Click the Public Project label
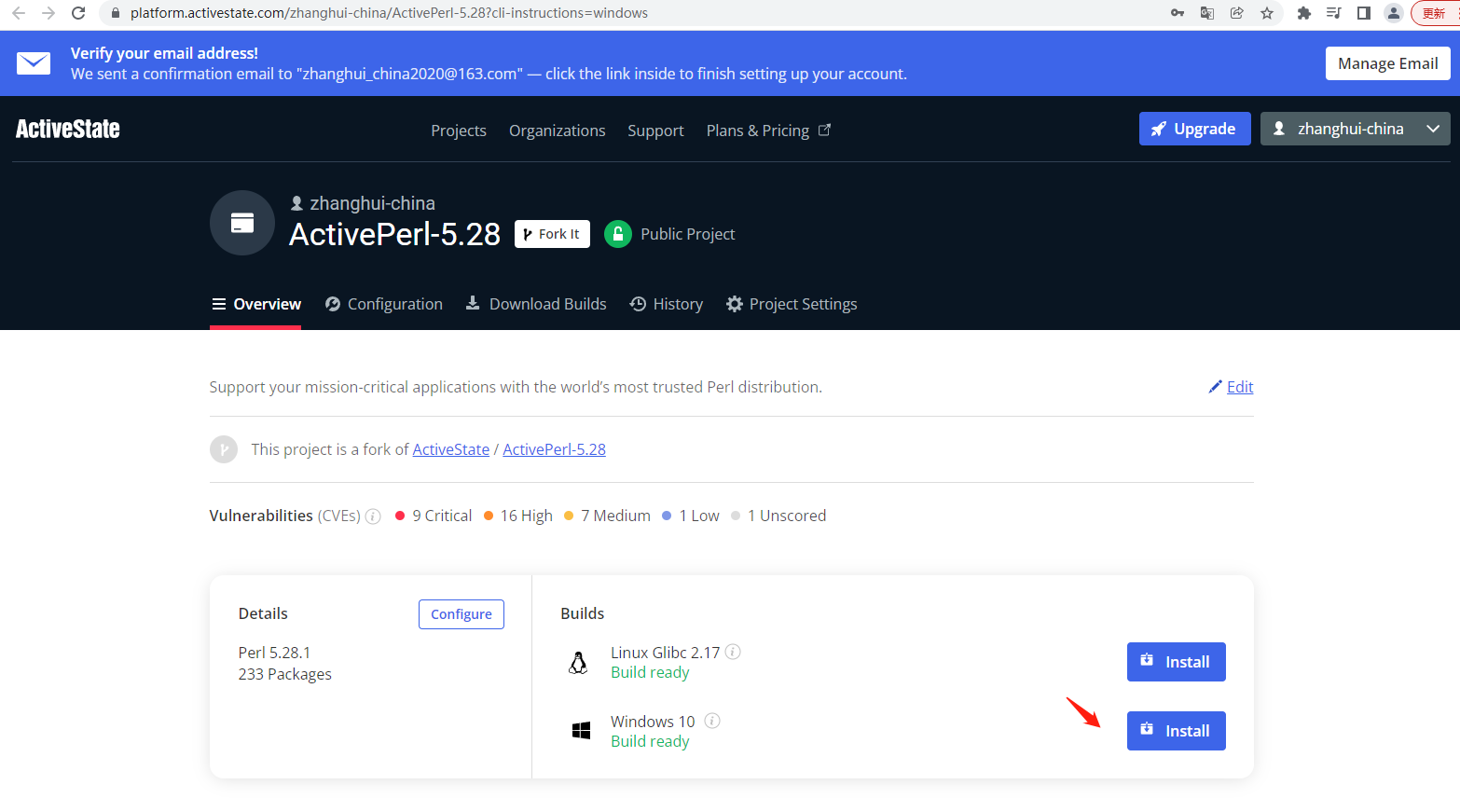This screenshot has height=812, width=1460. [x=688, y=234]
